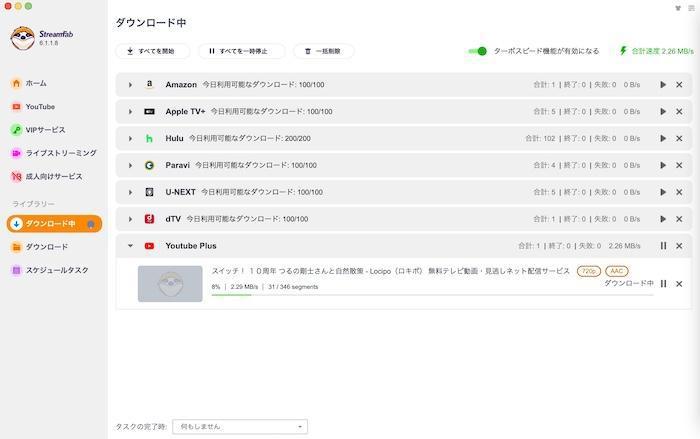
Task: Click the ダウンロード中 notification badge
Action: point(91,224)
